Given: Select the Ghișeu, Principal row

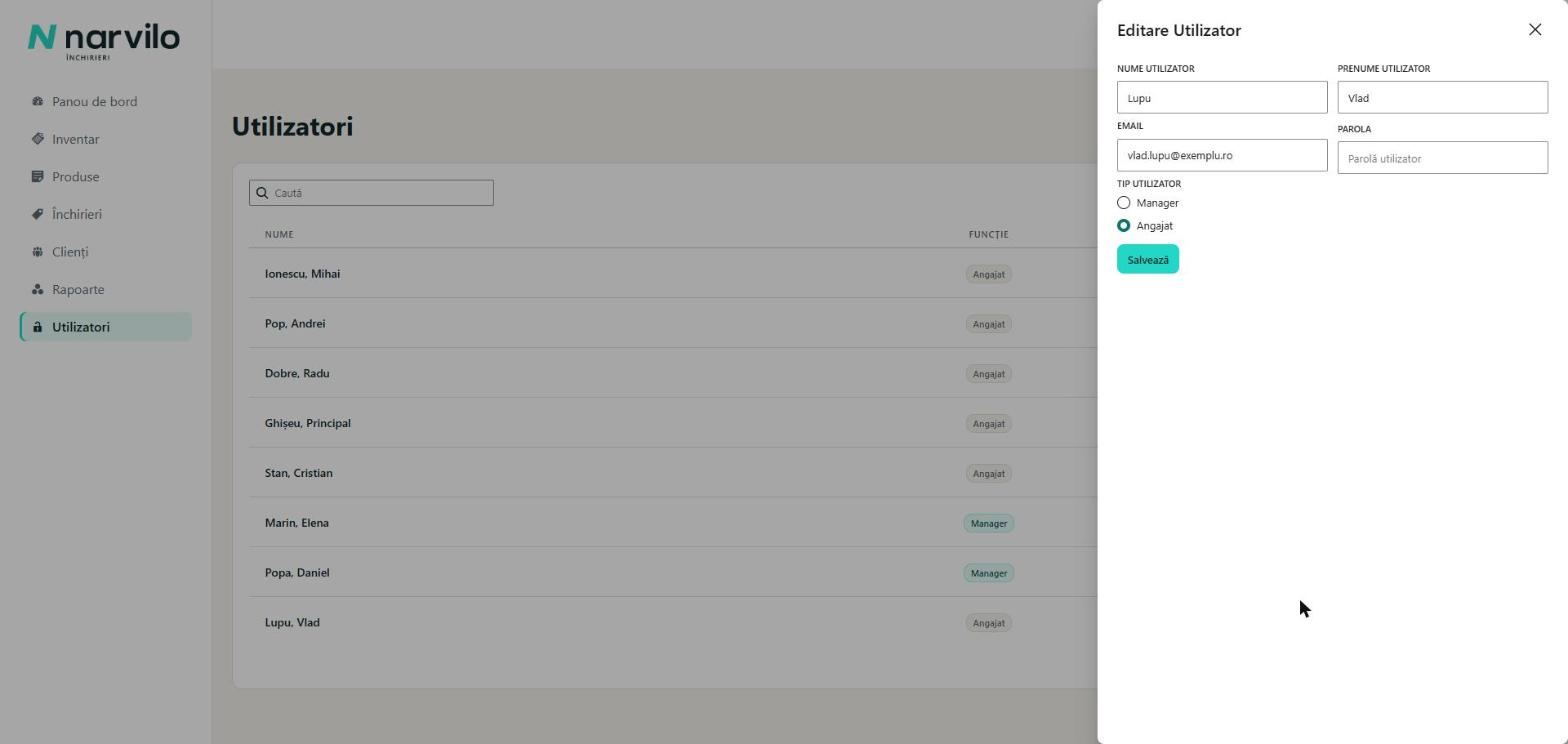Looking at the screenshot, I should click(673, 424).
